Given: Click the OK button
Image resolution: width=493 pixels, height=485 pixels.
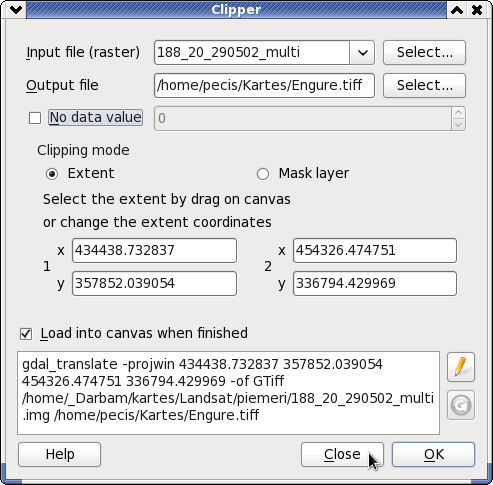Looking at the screenshot, I should [433, 454].
